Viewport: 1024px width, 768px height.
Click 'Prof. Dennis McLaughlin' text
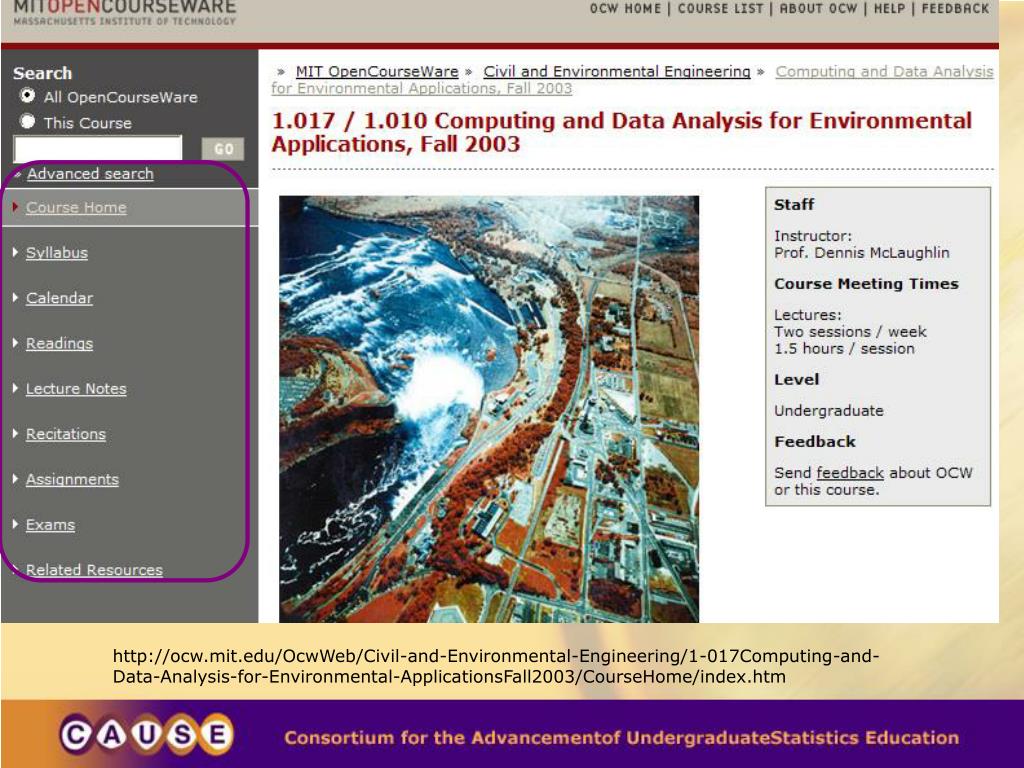tap(861, 253)
